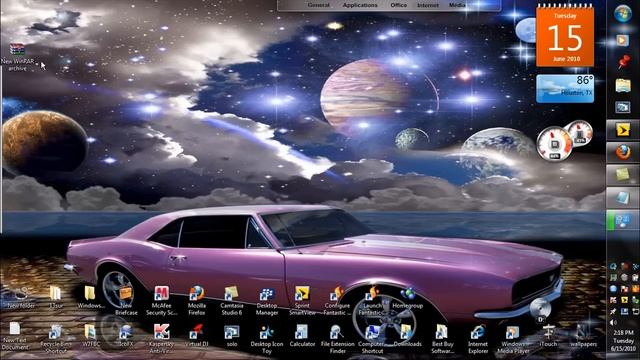
Task: Launch the Sprint SmartView desktop shortcut
Action: (x=302, y=301)
